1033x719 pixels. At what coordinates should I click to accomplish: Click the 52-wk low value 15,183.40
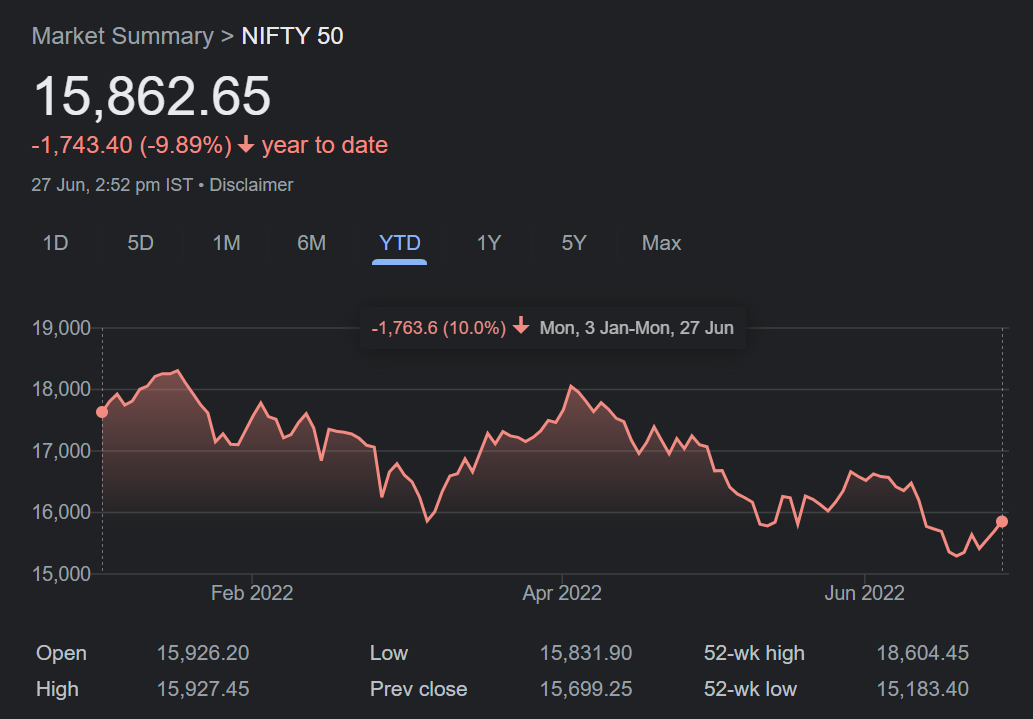922,689
